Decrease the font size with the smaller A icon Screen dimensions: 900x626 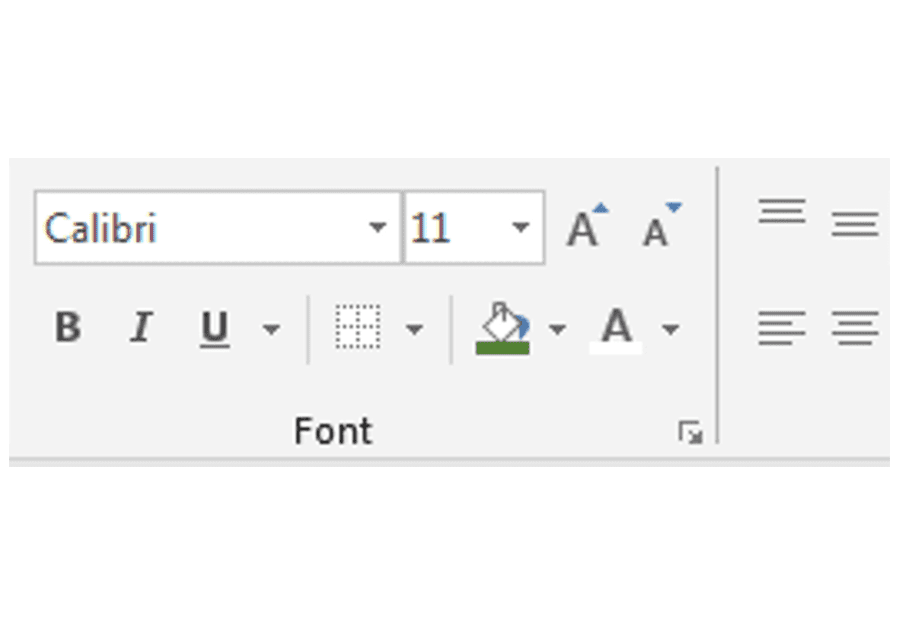click(x=661, y=226)
